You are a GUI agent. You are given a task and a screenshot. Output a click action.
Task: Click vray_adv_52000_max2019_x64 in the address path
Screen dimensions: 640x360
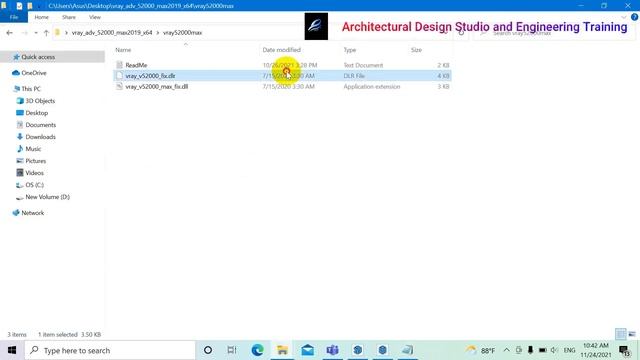tap(112, 33)
